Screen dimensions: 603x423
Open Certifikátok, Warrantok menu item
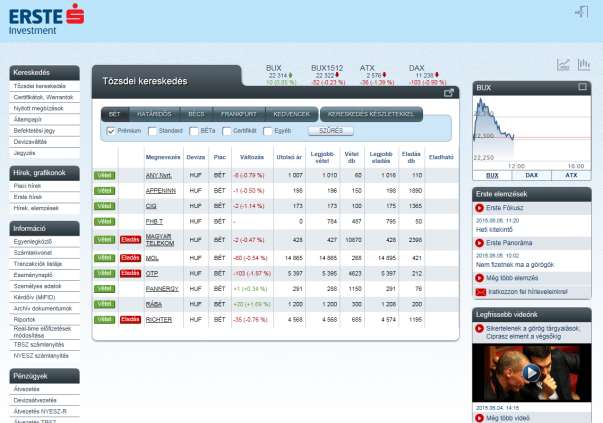(x=43, y=97)
